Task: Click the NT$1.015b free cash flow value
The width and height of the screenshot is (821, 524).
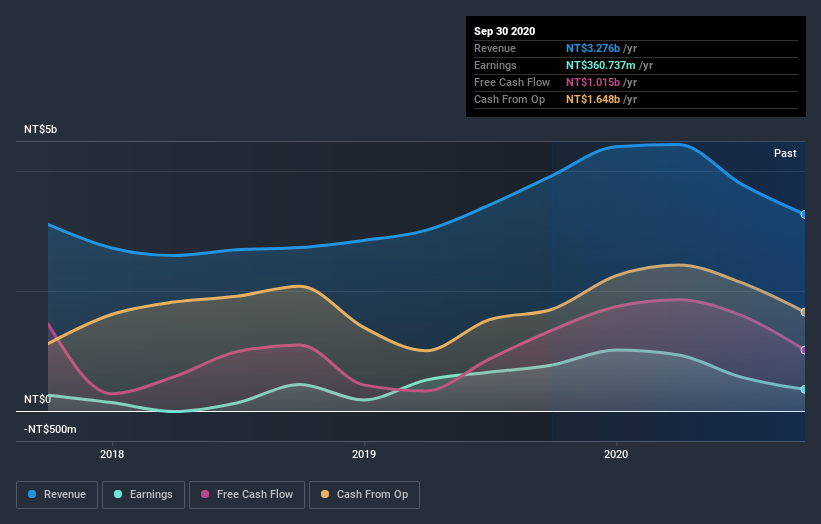Action: point(593,82)
